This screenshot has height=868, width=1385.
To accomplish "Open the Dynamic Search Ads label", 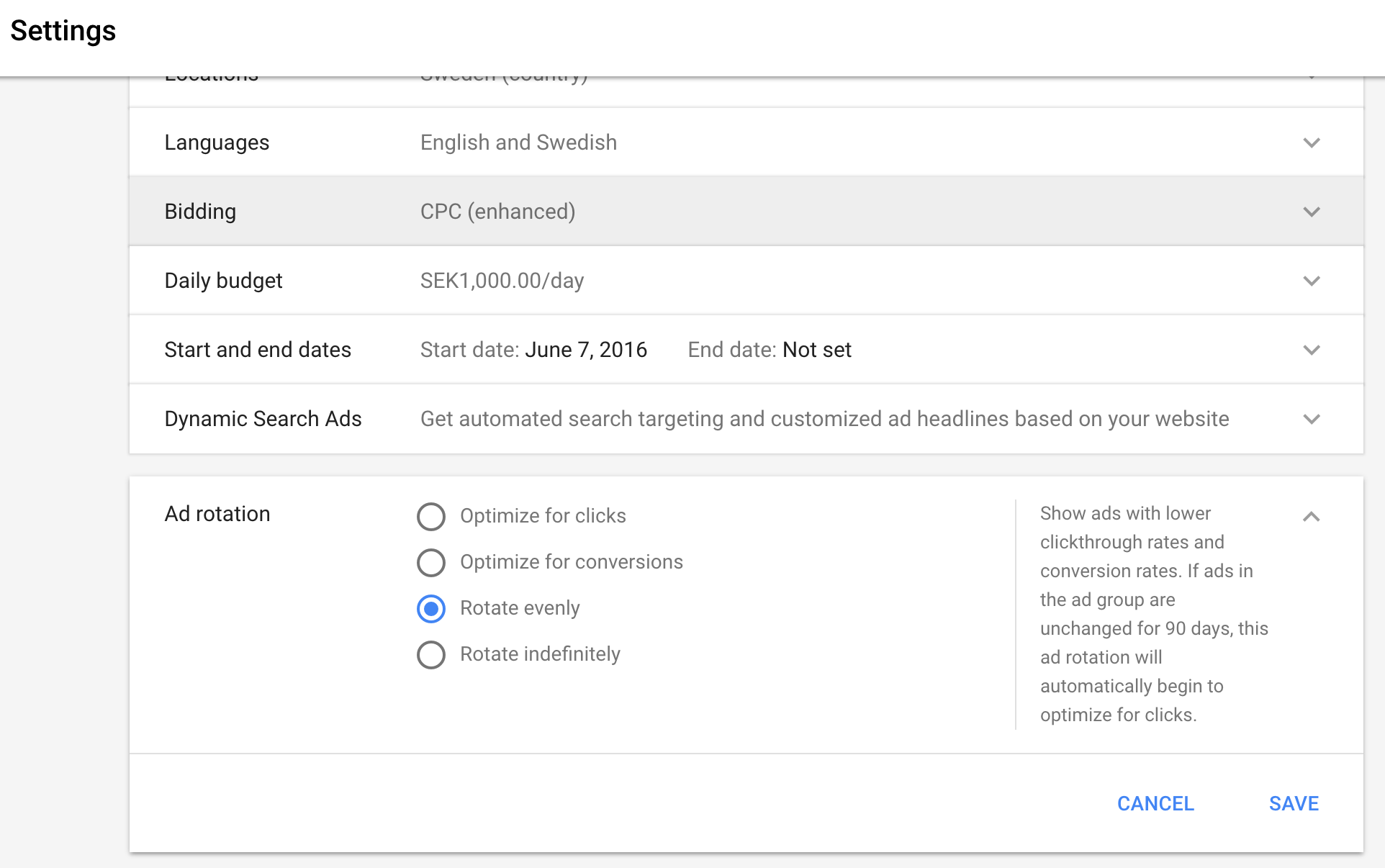I will [x=263, y=419].
